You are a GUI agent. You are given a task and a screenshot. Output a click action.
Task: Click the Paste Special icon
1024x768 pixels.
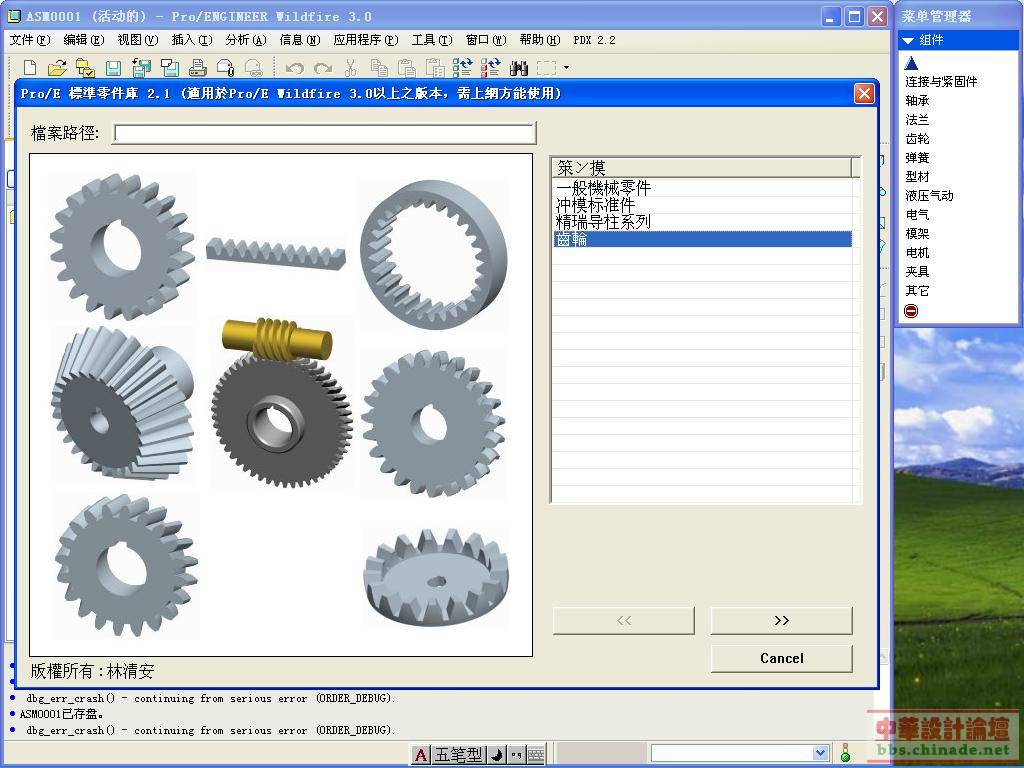pos(434,67)
